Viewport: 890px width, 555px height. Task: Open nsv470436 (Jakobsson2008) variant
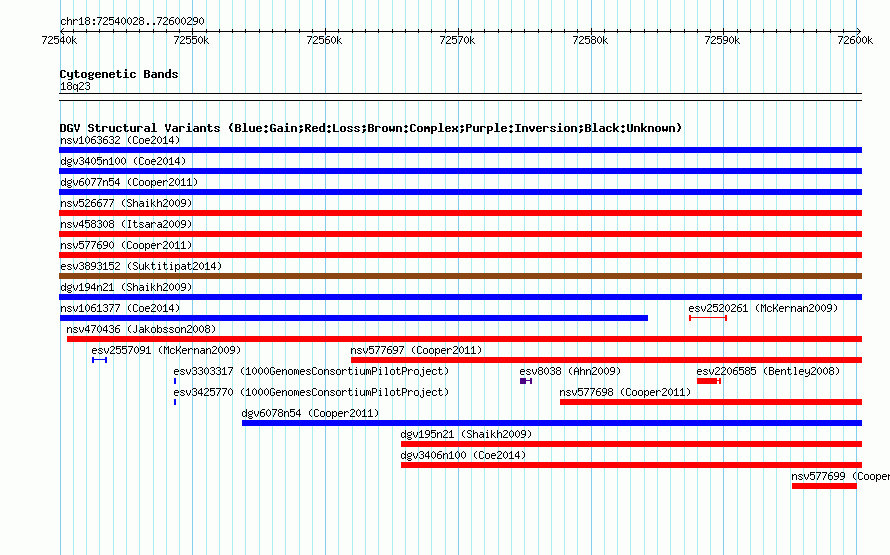[141, 329]
